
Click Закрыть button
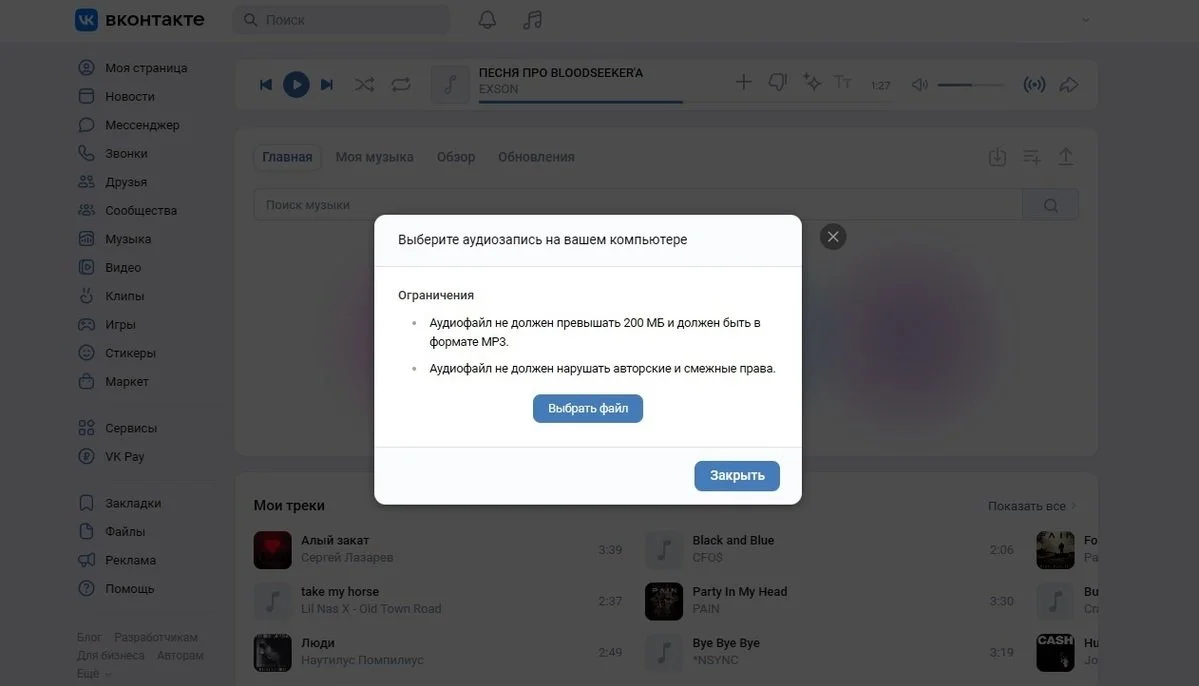[x=736, y=476]
